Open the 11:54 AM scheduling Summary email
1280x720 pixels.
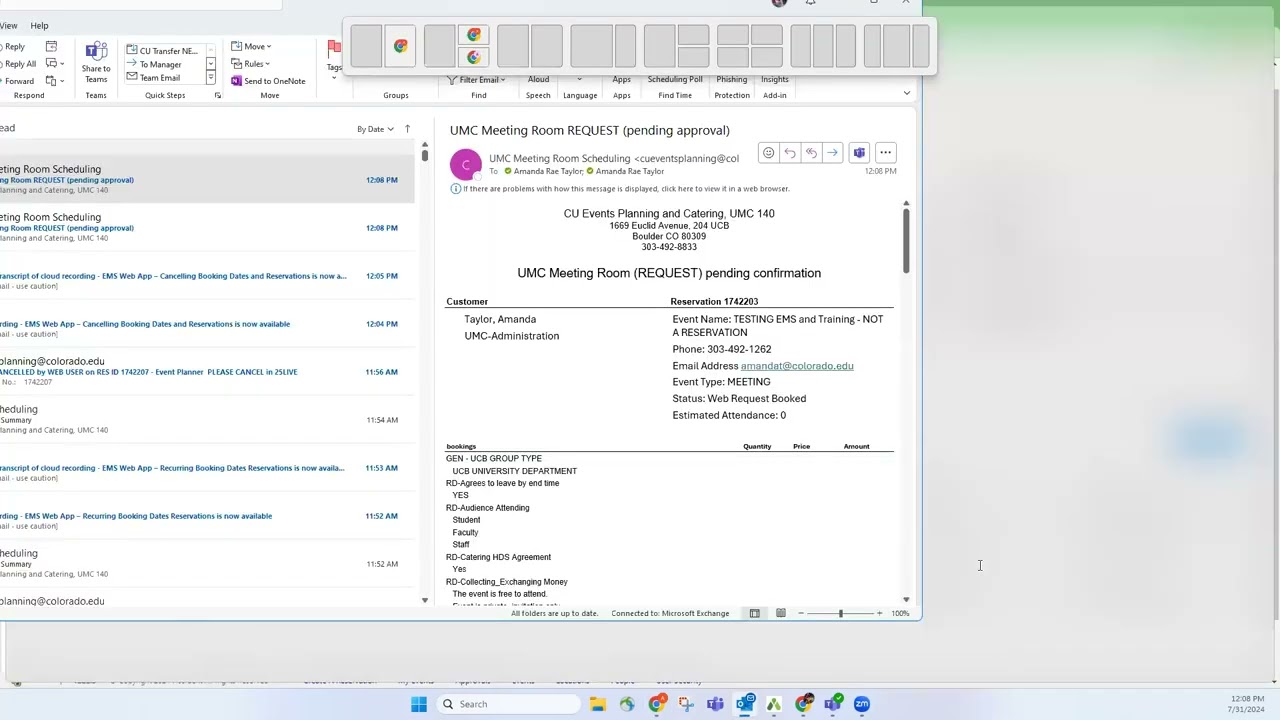pos(207,419)
